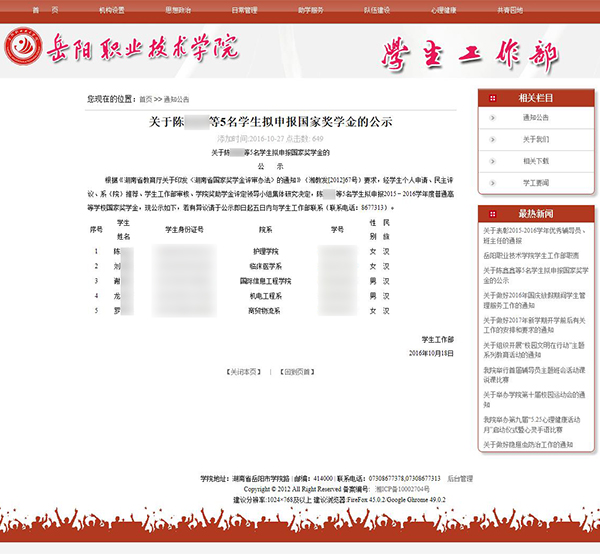Click the arrow icon beside 相关下载 in sidebar
This screenshot has width=600, height=554.
pyautogui.click(x=491, y=161)
